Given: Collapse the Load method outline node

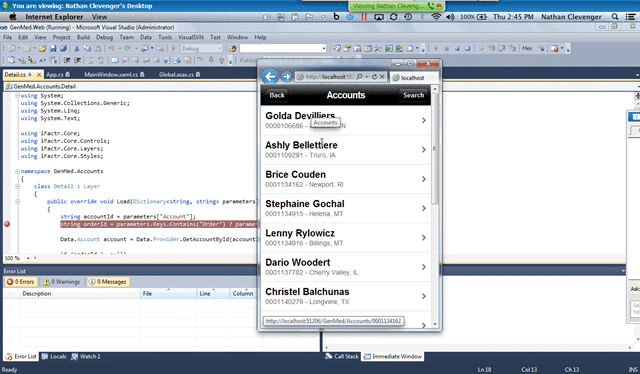Looking at the screenshot, I should 18,201.
